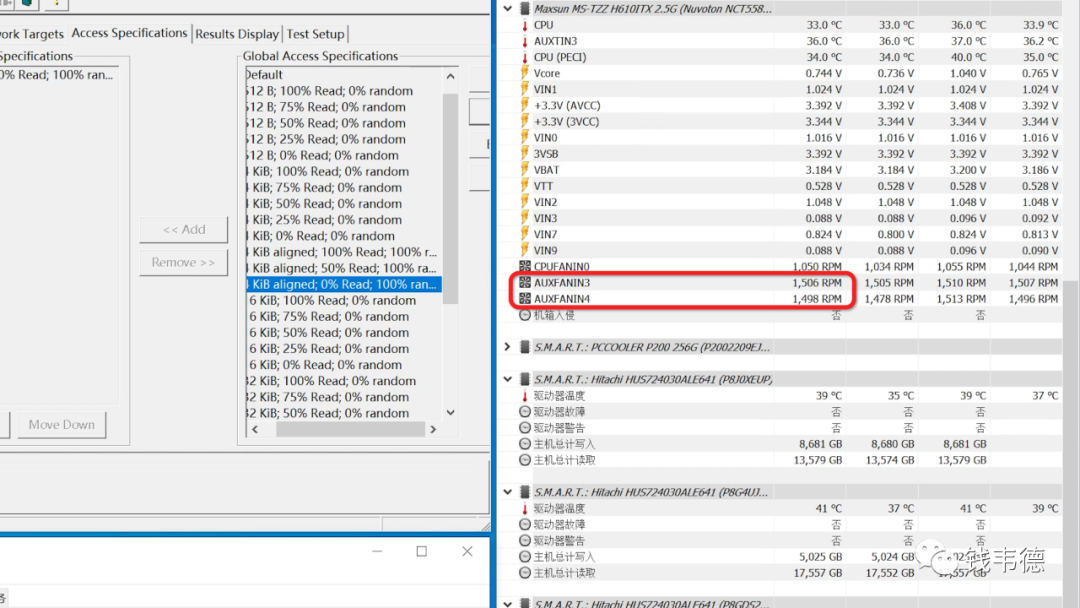Click the vertical scrollbar thumb in specifications list
This screenshot has height=608, width=1080.
click(450, 198)
